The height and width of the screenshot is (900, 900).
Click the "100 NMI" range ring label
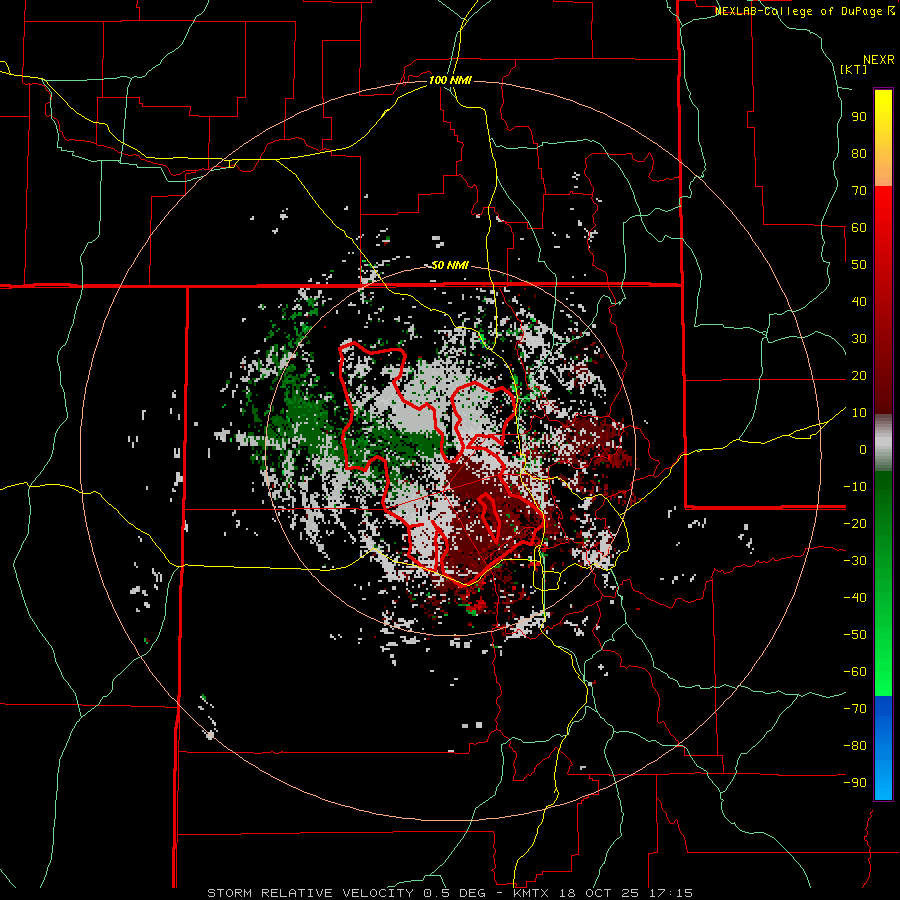(x=450, y=80)
